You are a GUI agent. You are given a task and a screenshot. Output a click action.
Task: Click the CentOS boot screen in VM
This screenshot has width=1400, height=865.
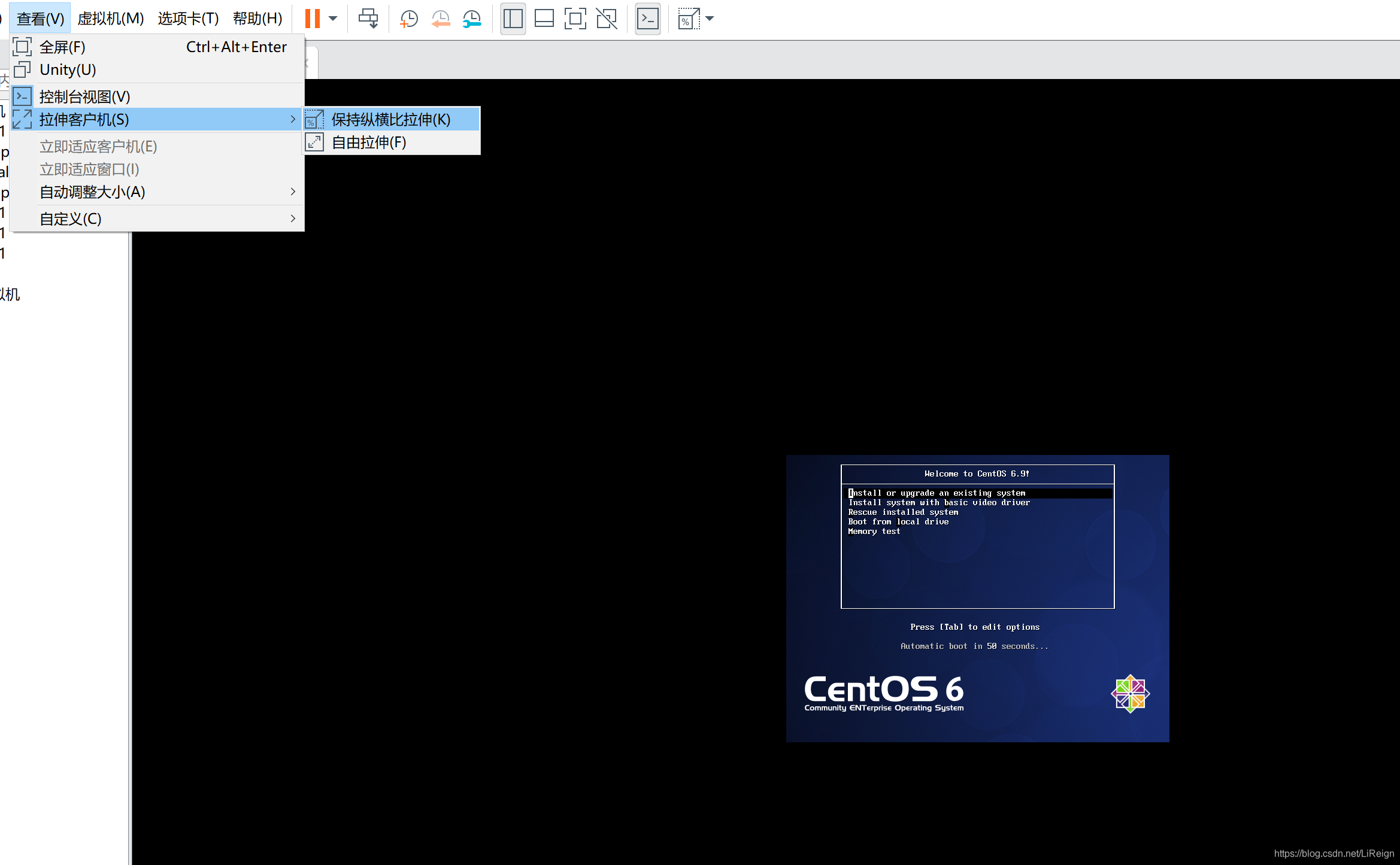click(977, 598)
